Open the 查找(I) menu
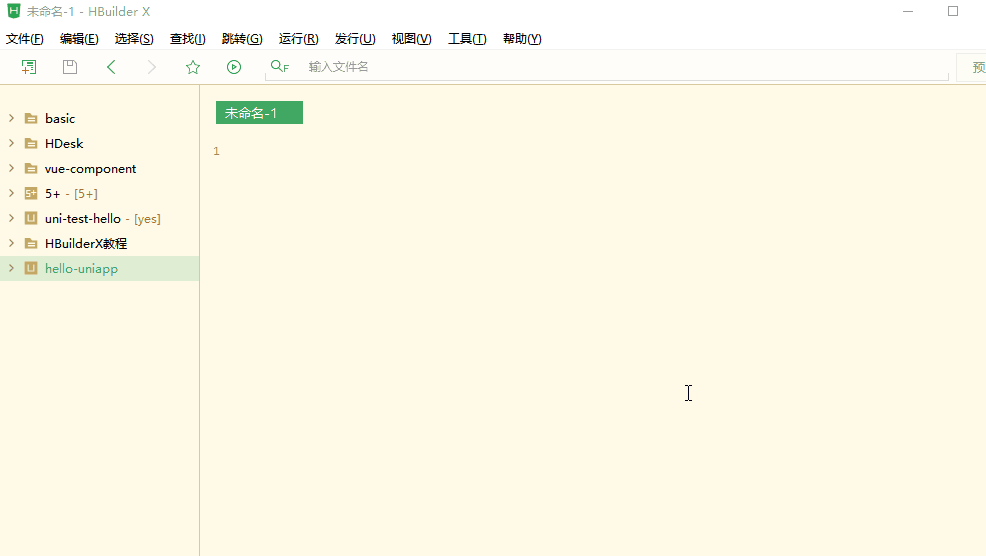This screenshot has width=986, height=556. pyautogui.click(x=187, y=39)
